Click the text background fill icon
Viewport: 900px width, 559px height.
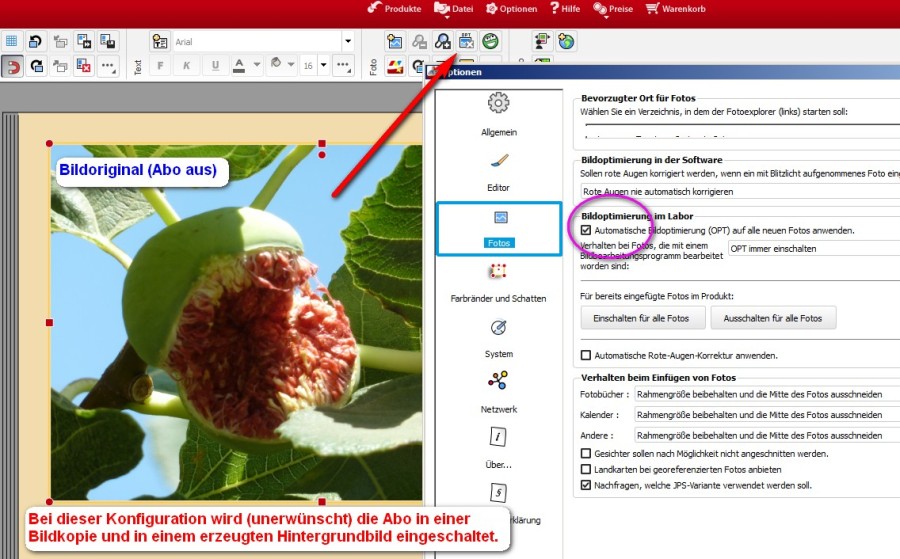point(276,64)
